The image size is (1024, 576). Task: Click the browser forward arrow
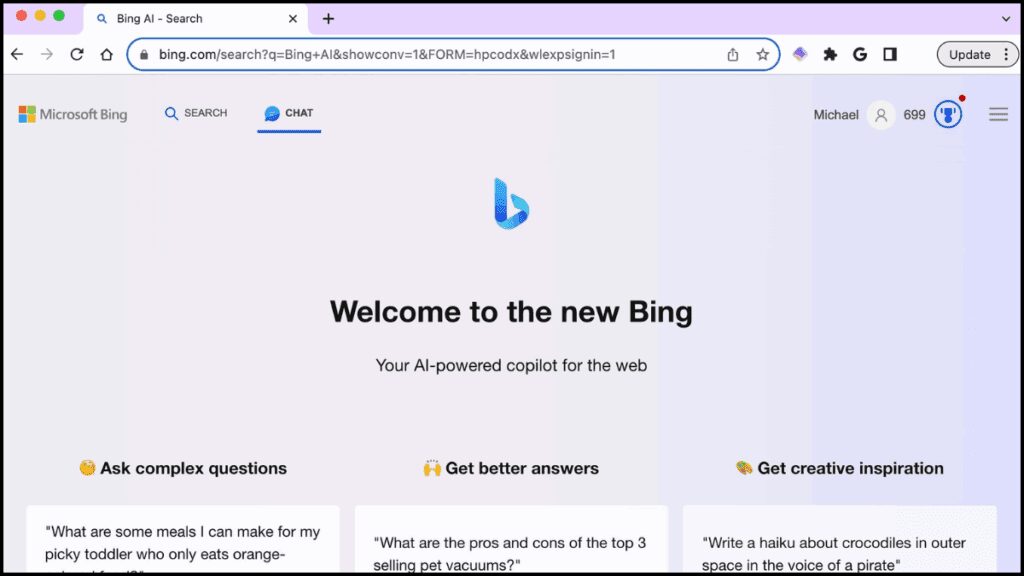click(x=46, y=54)
